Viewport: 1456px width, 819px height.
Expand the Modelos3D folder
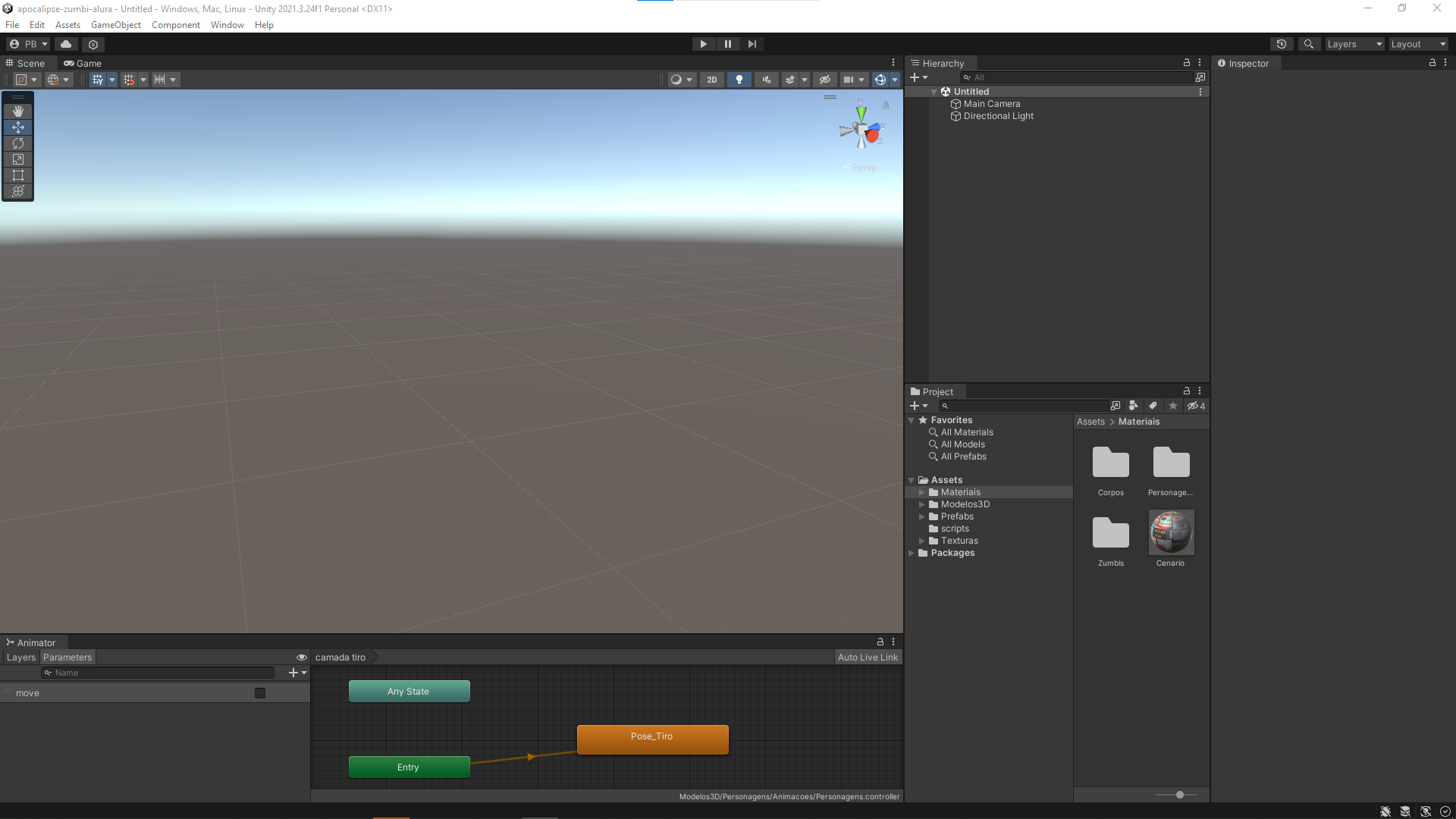[922, 504]
